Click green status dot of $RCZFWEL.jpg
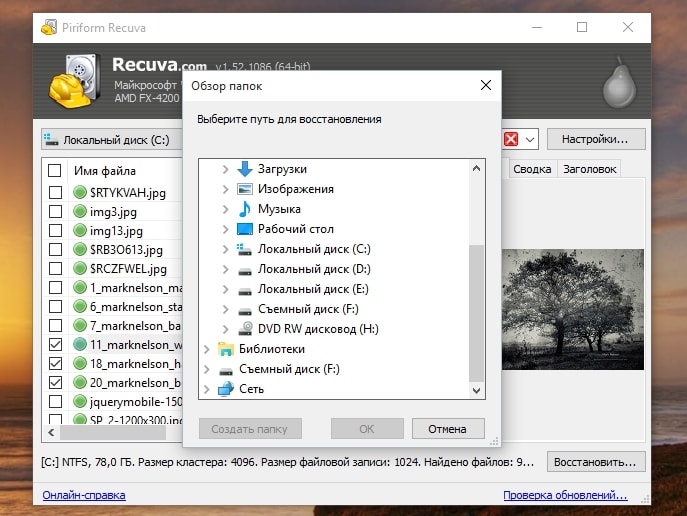This screenshot has width=687, height=516. pyautogui.click(x=80, y=268)
